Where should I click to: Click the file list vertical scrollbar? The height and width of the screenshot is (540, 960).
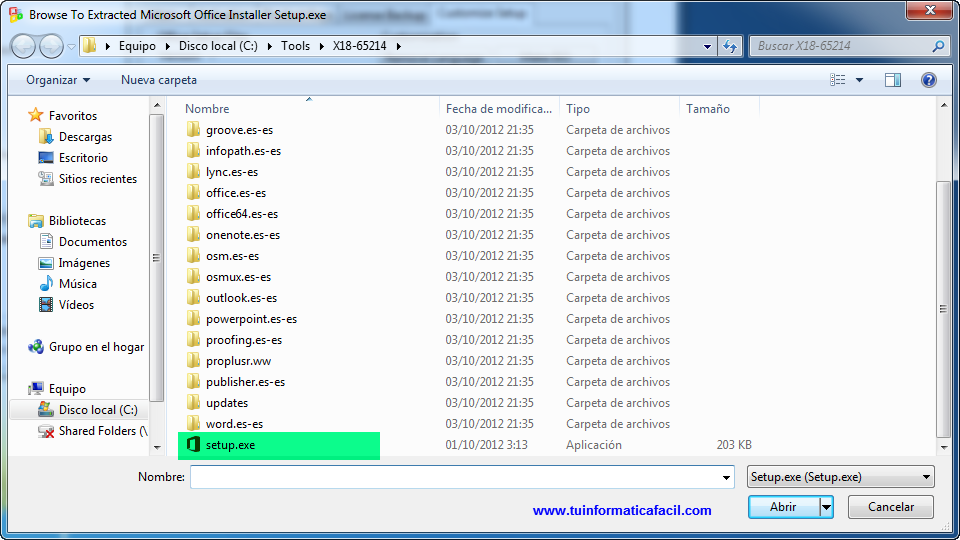[x=943, y=309]
